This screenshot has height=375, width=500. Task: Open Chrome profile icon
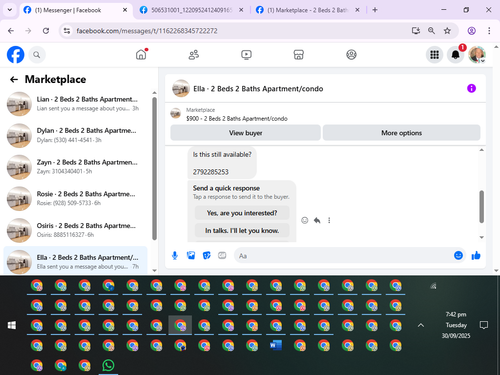click(x=471, y=31)
